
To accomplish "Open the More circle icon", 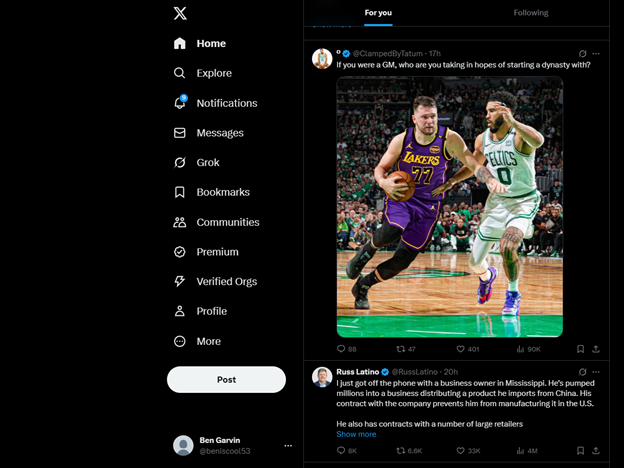I will [x=179, y=341].
